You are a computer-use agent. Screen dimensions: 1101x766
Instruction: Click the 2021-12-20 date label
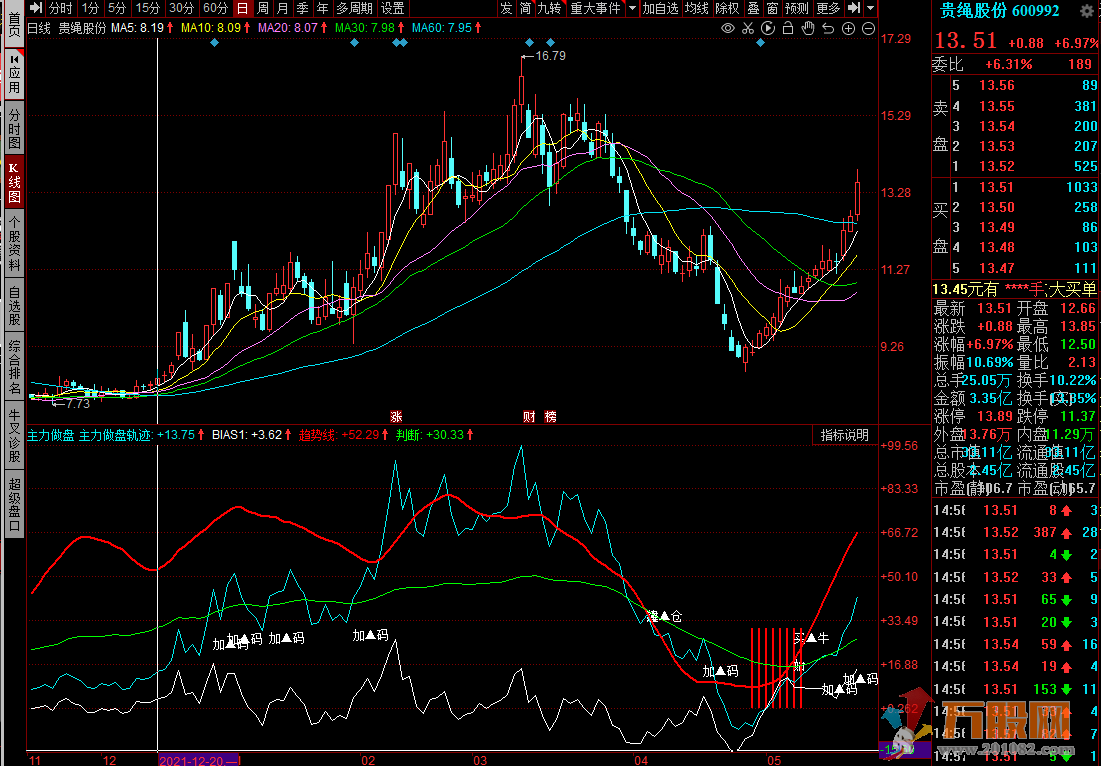coord(197,760)
